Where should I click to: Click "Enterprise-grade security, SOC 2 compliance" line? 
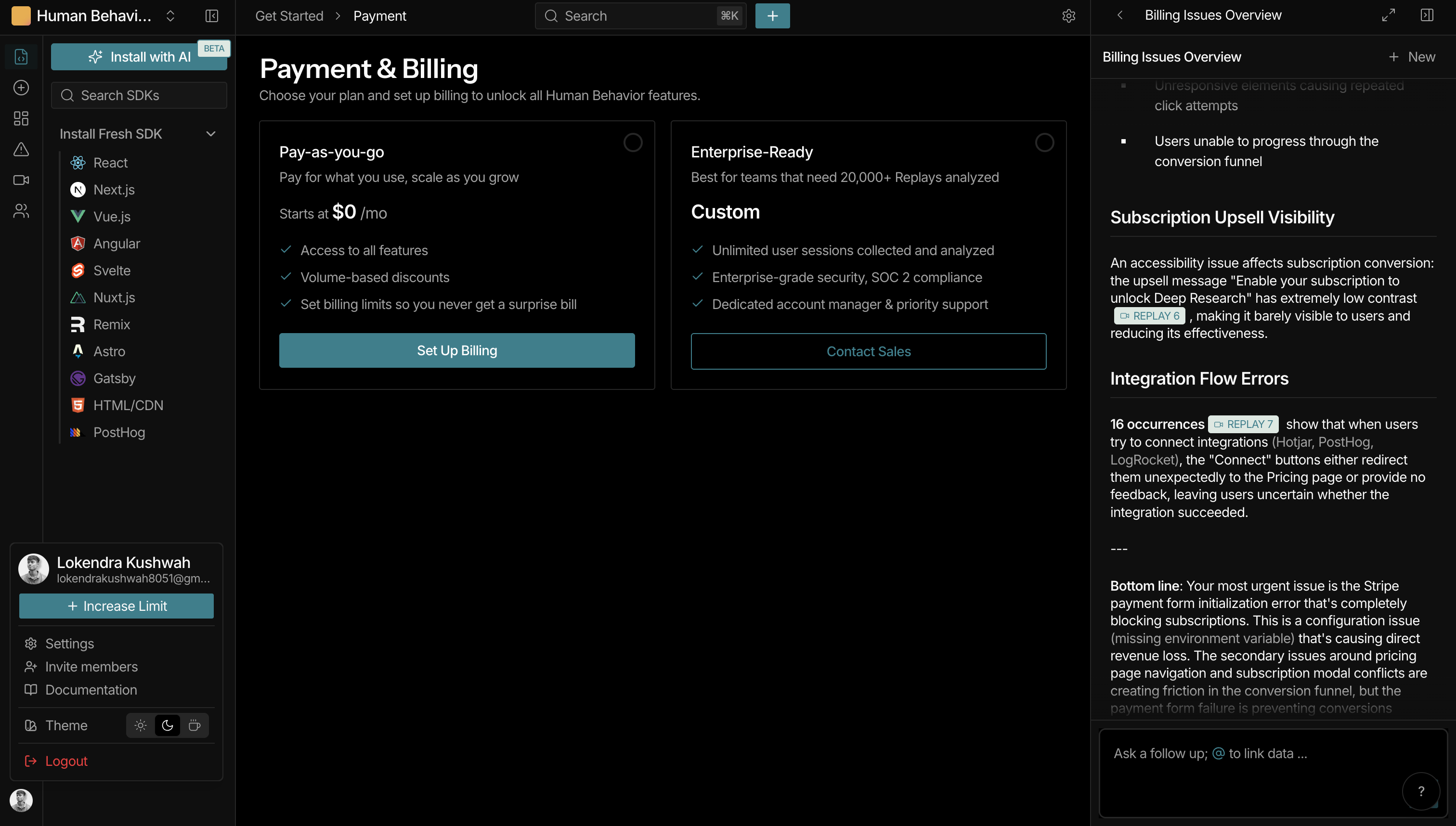[x=847, y=277]
